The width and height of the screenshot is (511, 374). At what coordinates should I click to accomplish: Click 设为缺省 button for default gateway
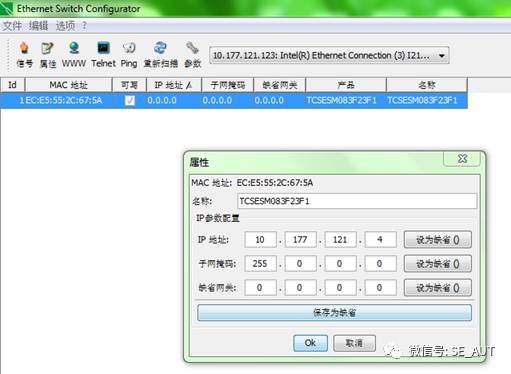tap(438, 288)
